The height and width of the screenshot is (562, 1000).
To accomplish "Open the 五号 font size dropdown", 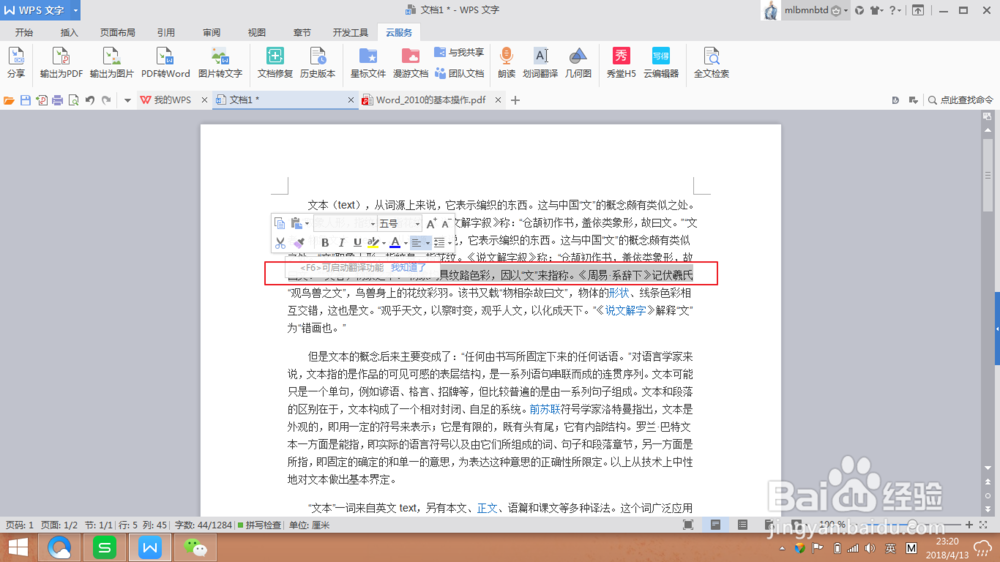I will pyautogui.click(x=417, y=224).
